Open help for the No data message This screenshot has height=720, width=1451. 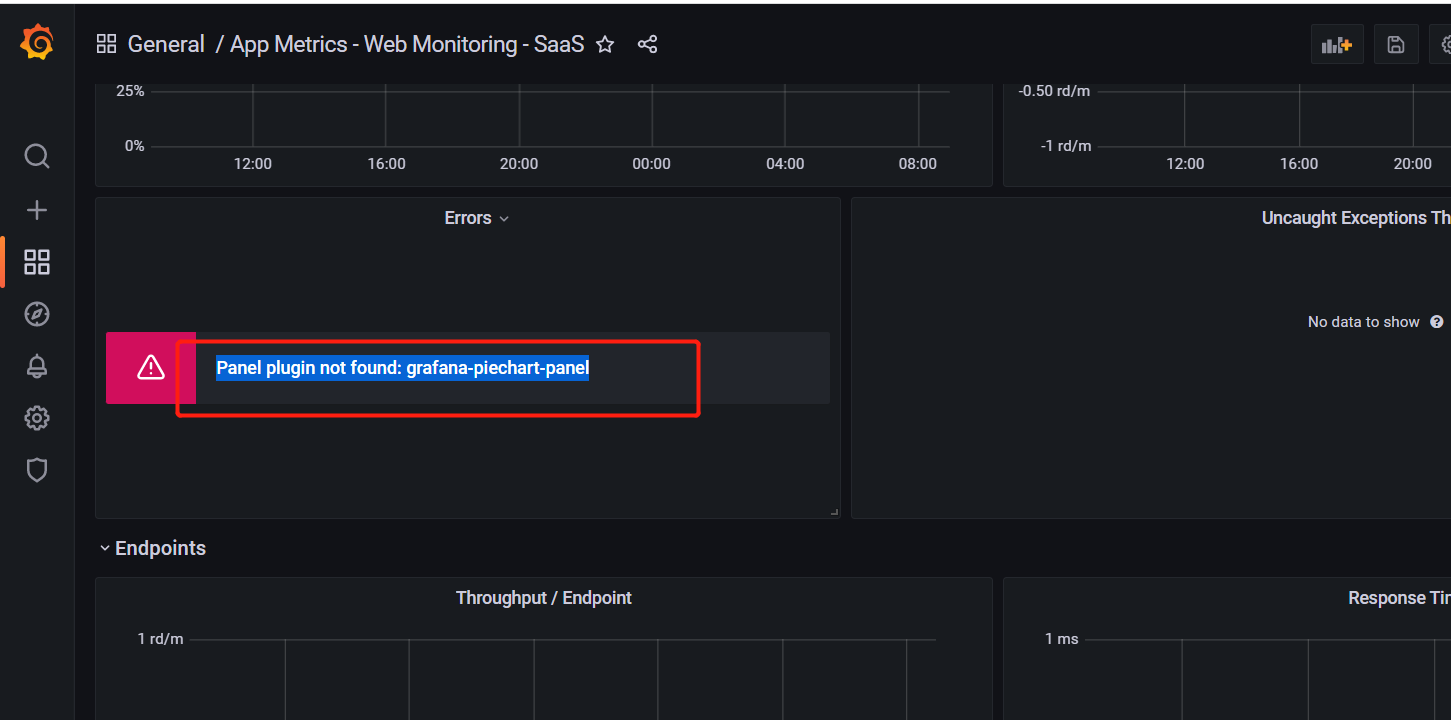point(1437,321)
